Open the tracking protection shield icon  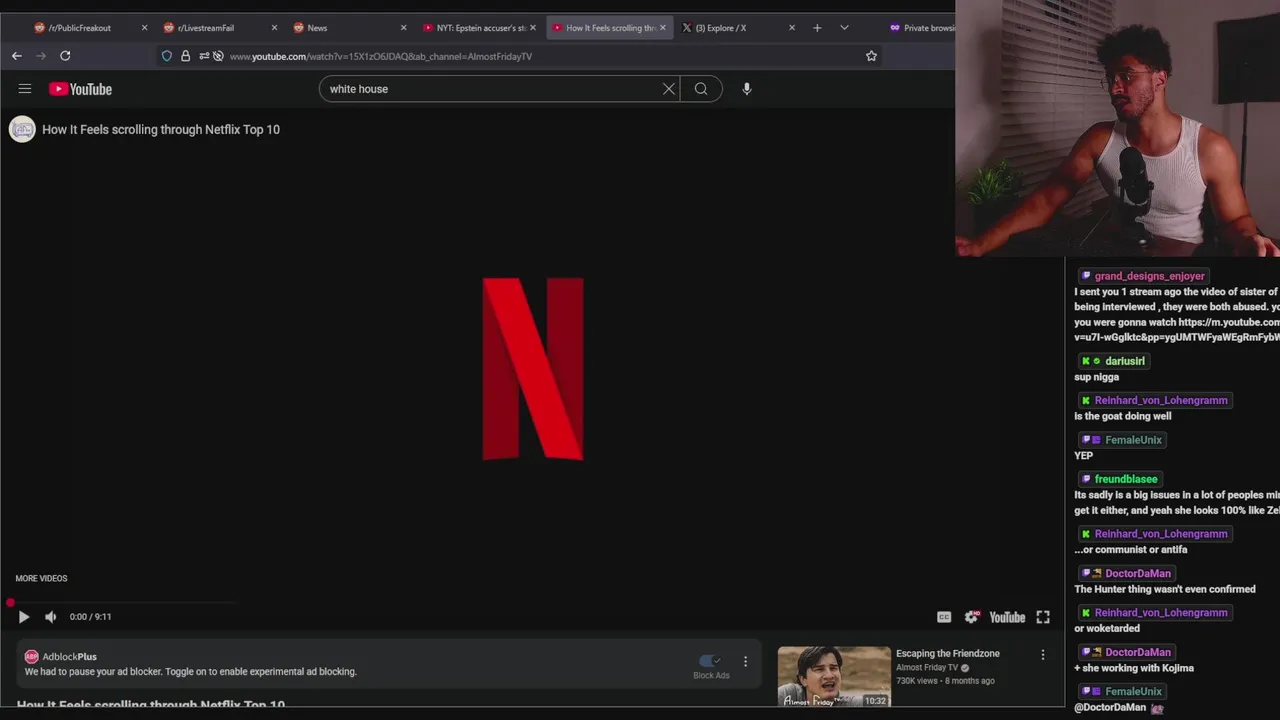coord(167,56)
